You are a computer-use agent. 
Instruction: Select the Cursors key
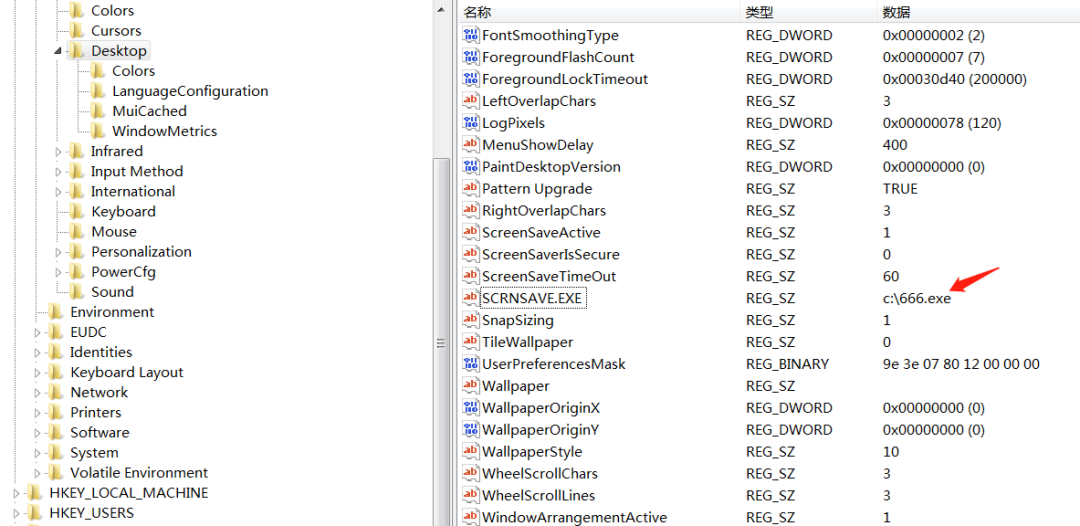coord(116,31)
